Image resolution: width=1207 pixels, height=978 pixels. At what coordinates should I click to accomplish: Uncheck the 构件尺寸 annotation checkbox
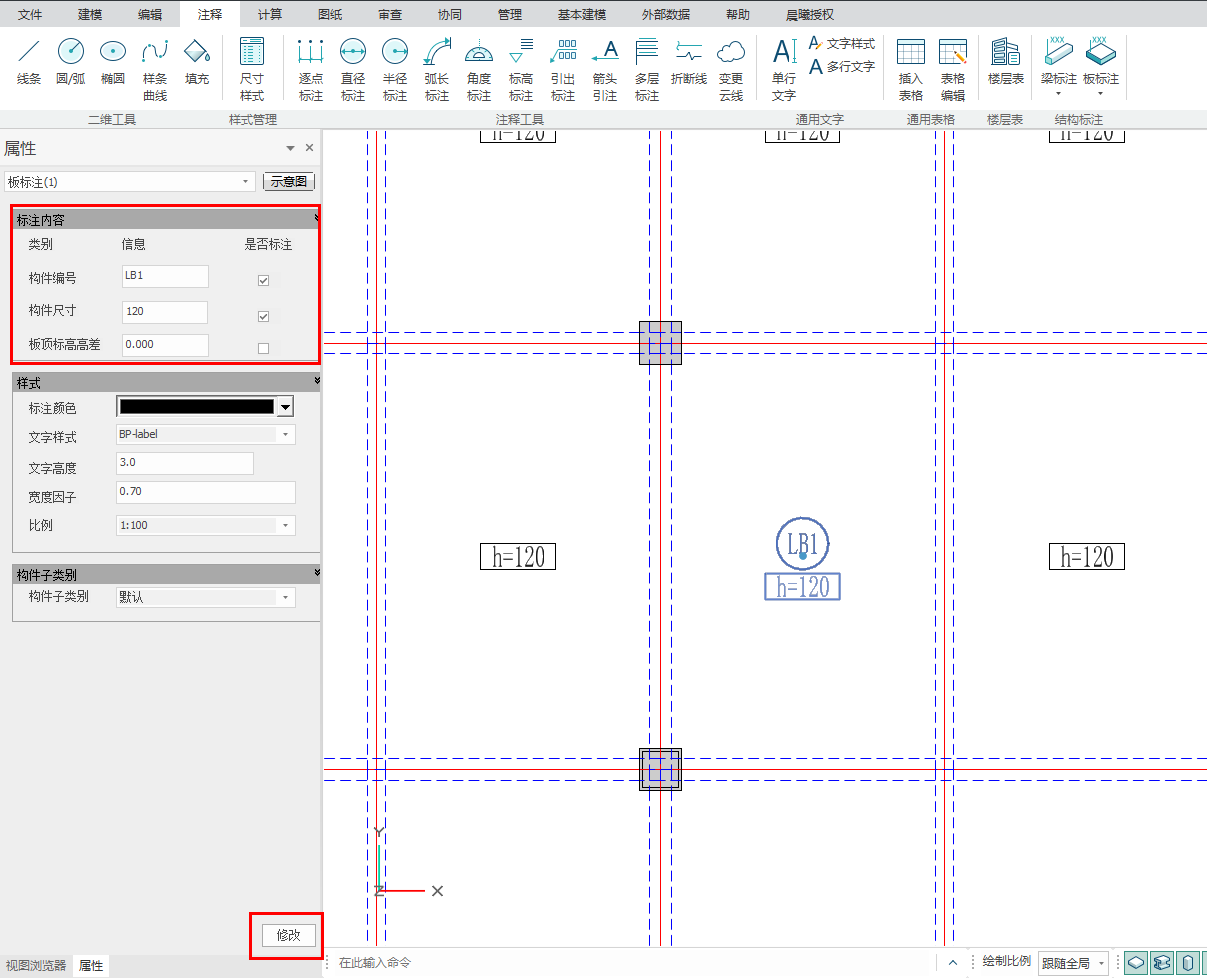tap(264, 317)
